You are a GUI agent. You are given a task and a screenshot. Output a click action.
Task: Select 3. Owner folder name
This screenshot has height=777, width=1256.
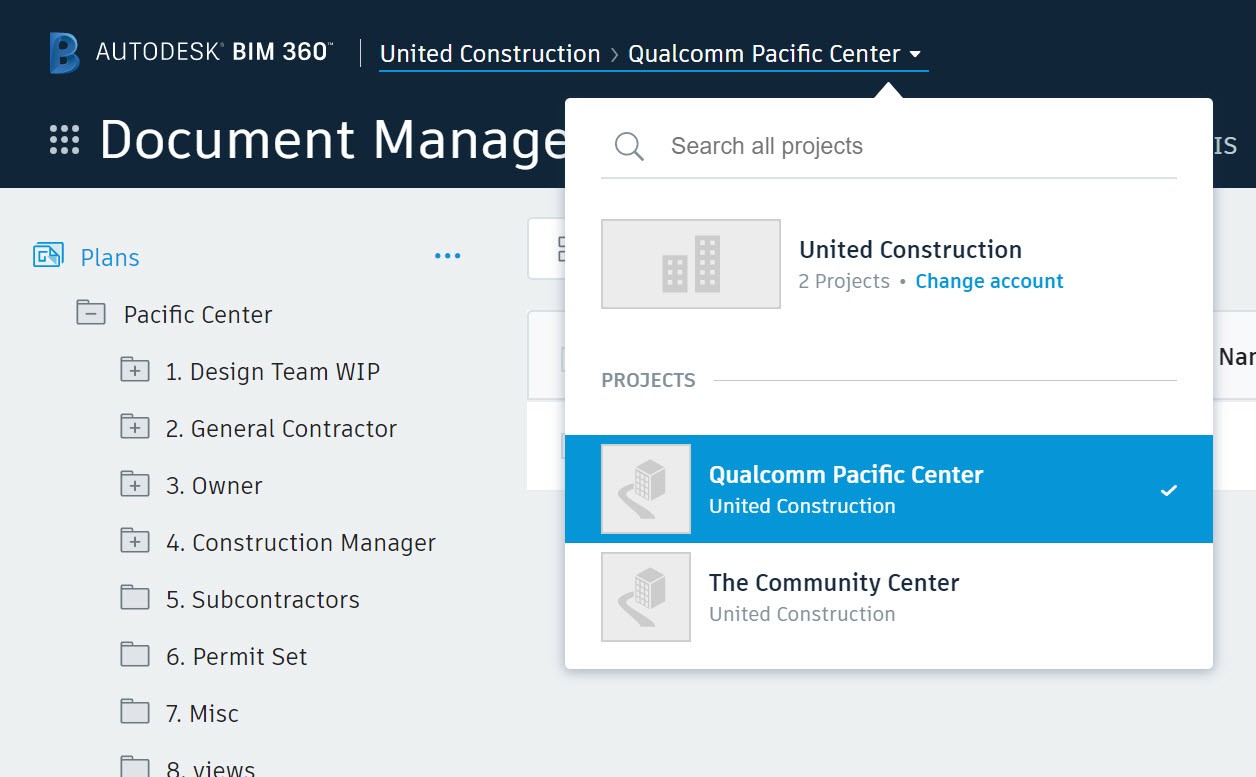(214, 485)
